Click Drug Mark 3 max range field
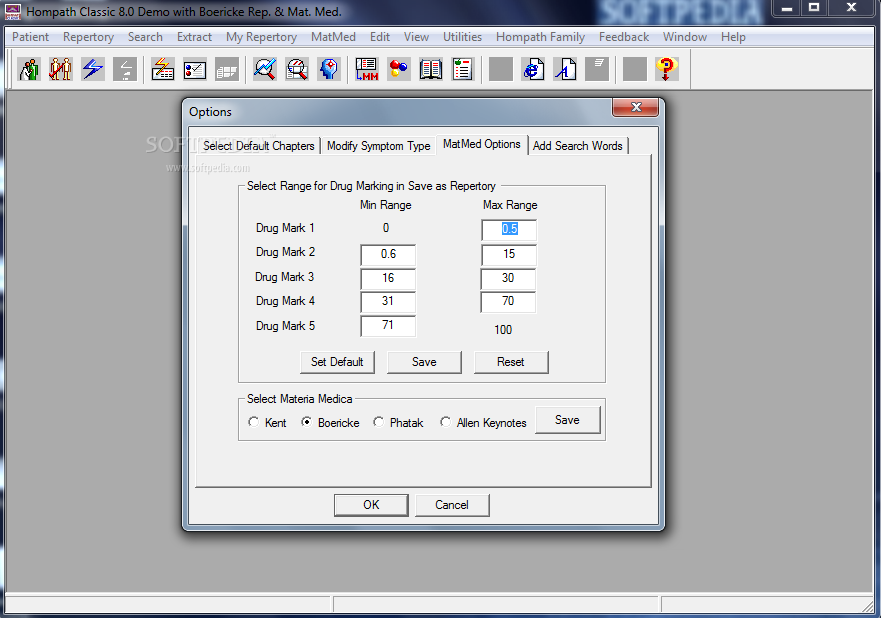This screenshot has width=881, height=618. (x=508, y=279)
